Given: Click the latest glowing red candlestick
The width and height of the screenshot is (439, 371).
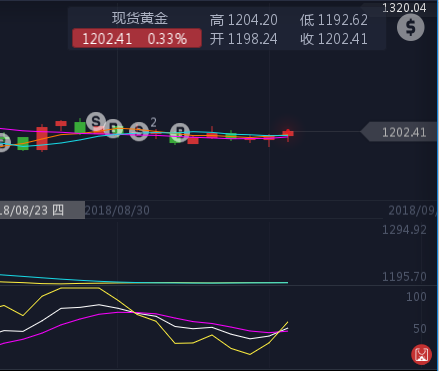Looking at the screenshot, I should pyautogui.click(x=288, y=134).
